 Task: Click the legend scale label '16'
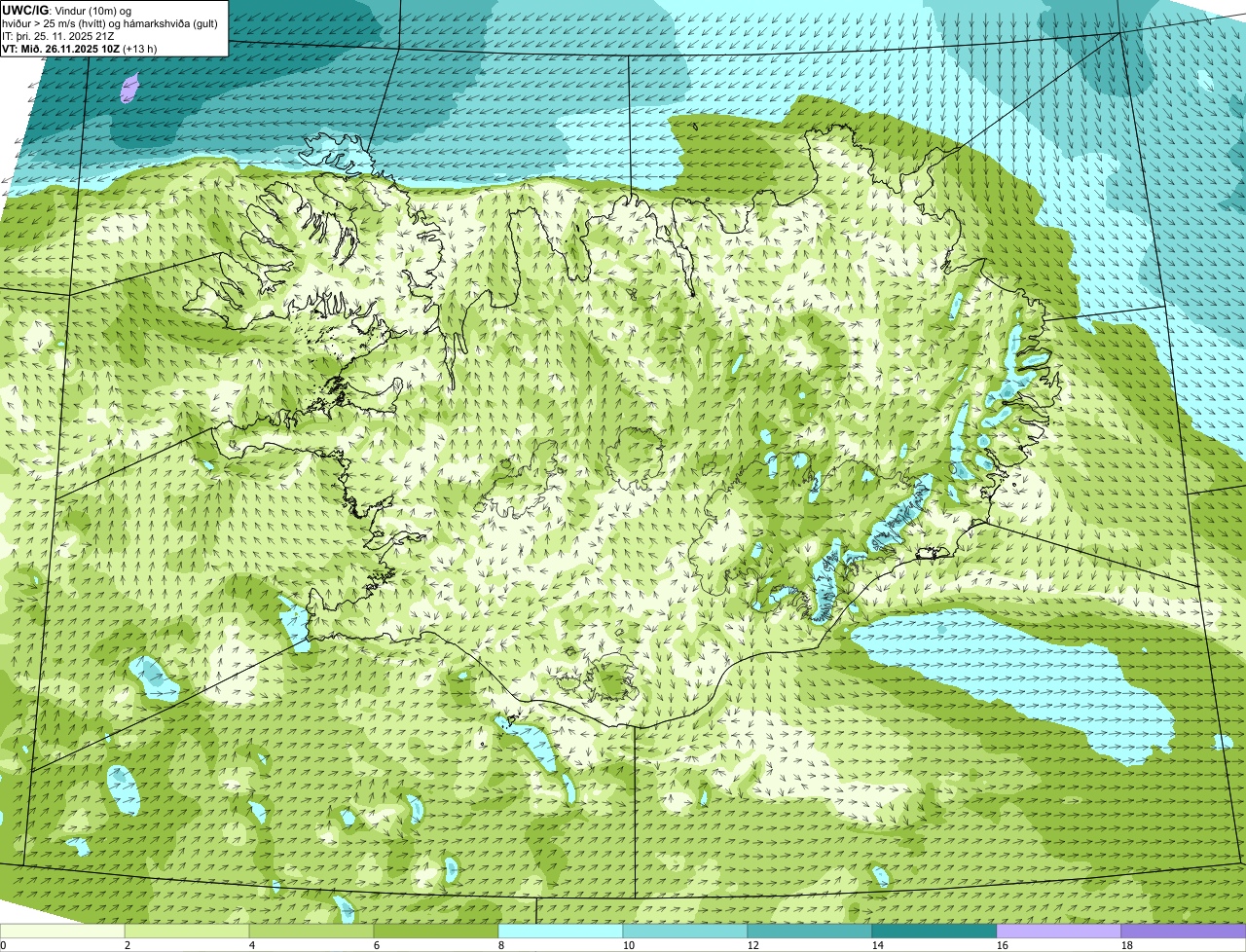click(1003, 945)
